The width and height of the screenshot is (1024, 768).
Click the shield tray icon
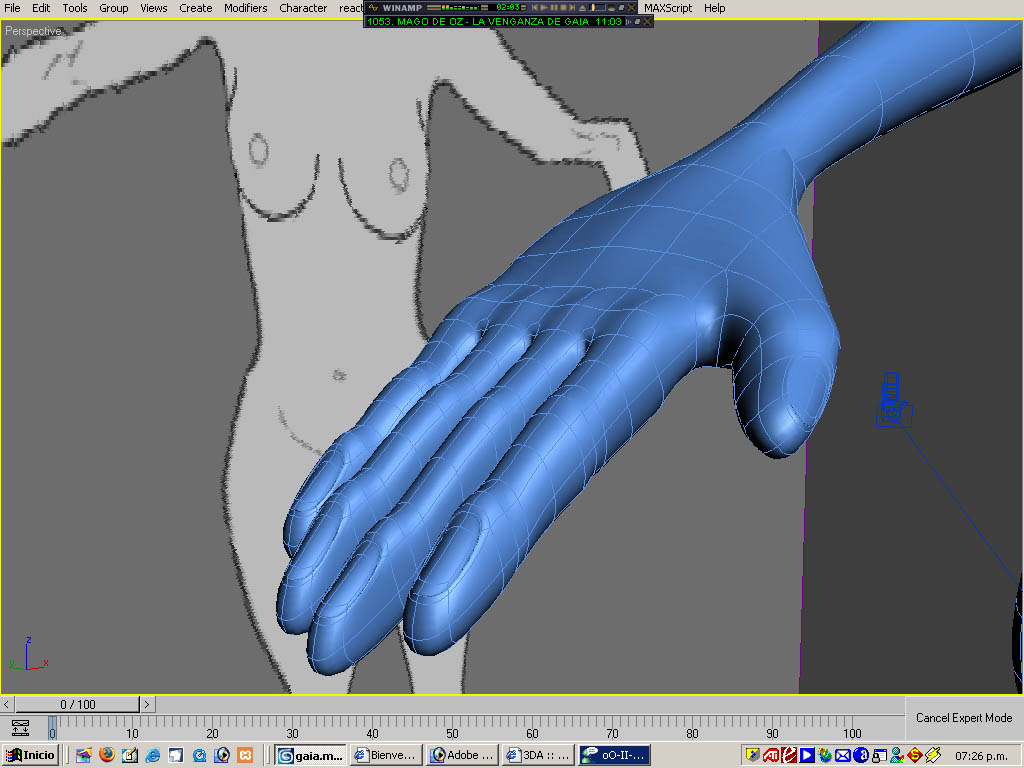(752, 756)
